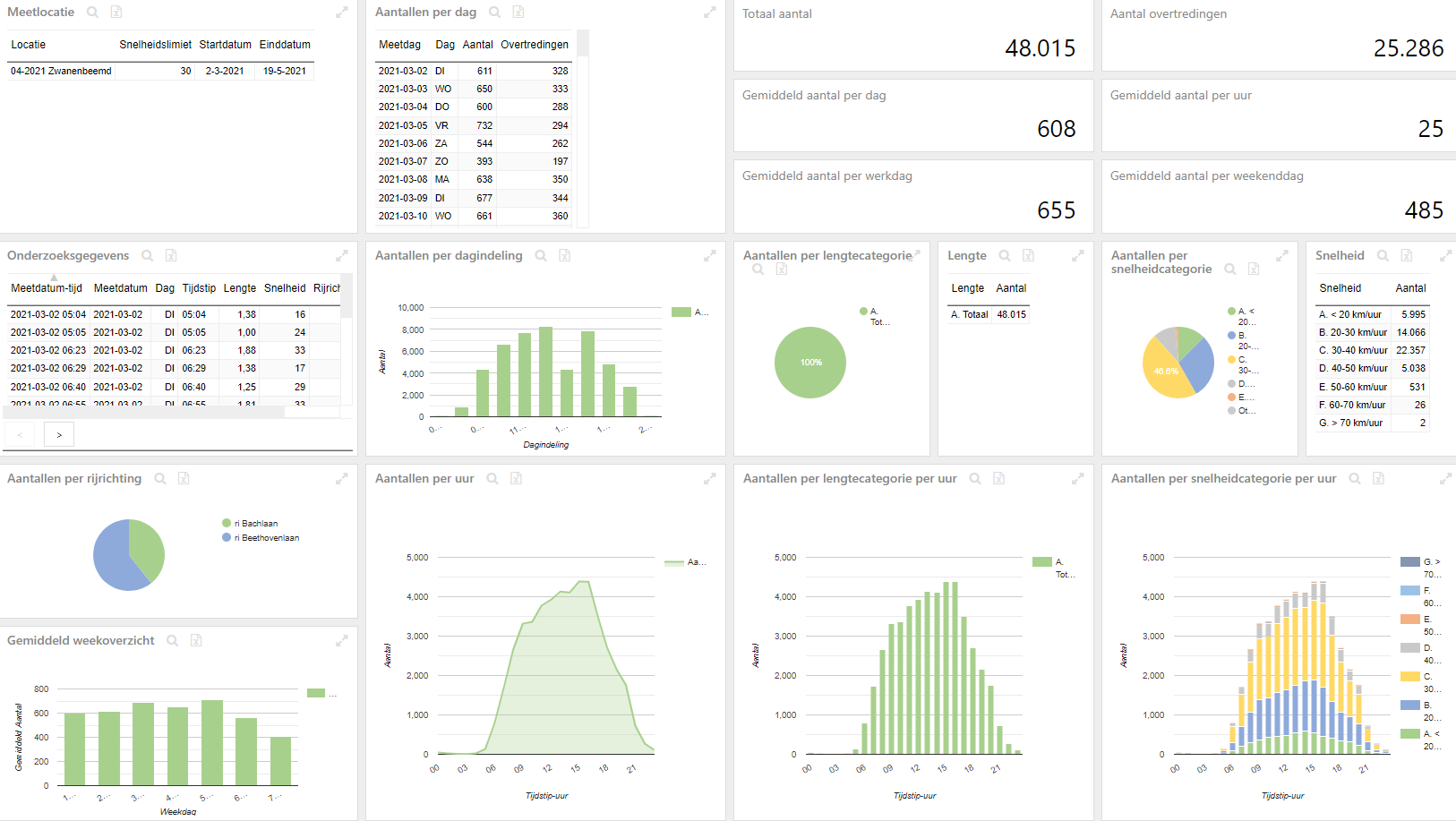Export Gemiddeld weekoverzicht data
Image resolution: width=1456 pixels, height=821 pixels.
point(196,641)
